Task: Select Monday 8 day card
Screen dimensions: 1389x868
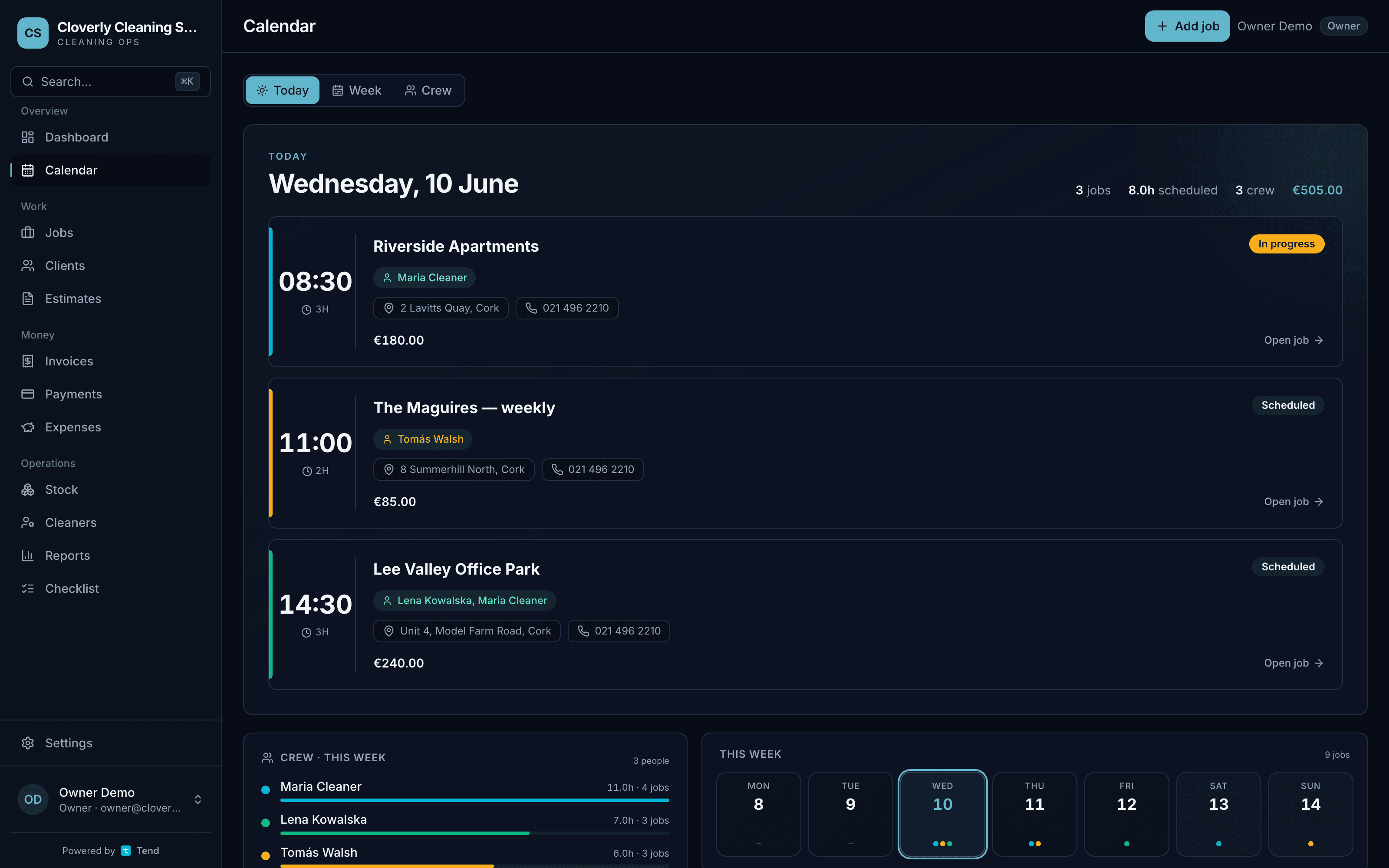Action: click(x=758, y=814)
